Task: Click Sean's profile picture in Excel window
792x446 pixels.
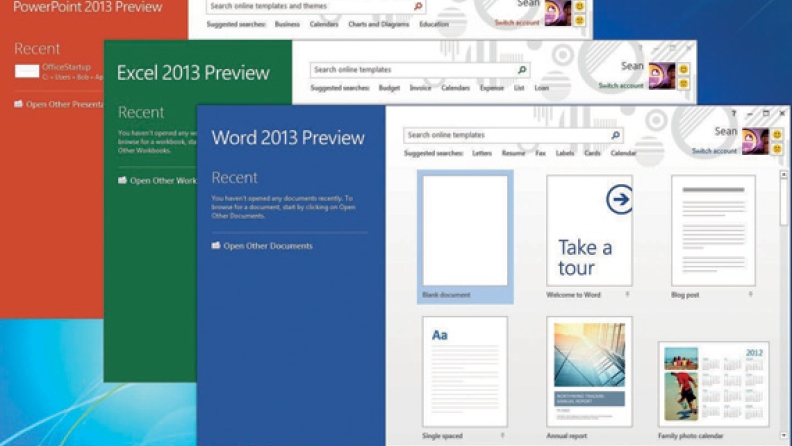Action: tap(662, 76)
